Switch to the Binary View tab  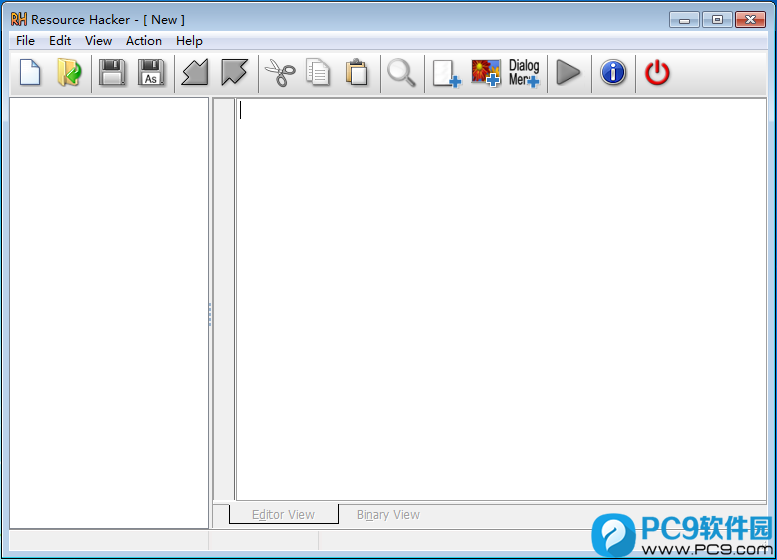point(388,515)
